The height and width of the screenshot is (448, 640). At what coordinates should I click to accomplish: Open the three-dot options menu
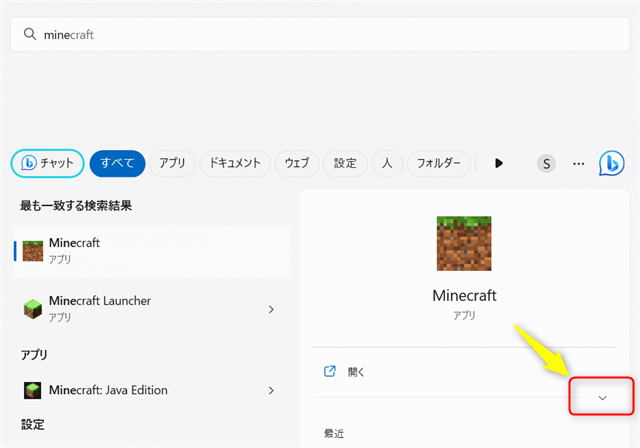pyautogui.click(x=578, y=163)
